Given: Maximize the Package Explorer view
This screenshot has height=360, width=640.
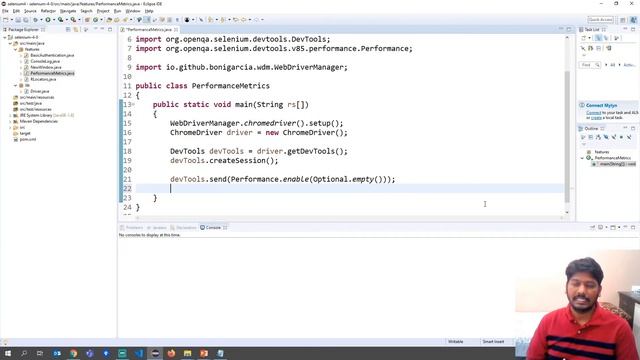Looking at the screenshot, I should click(x=110, y=29).
